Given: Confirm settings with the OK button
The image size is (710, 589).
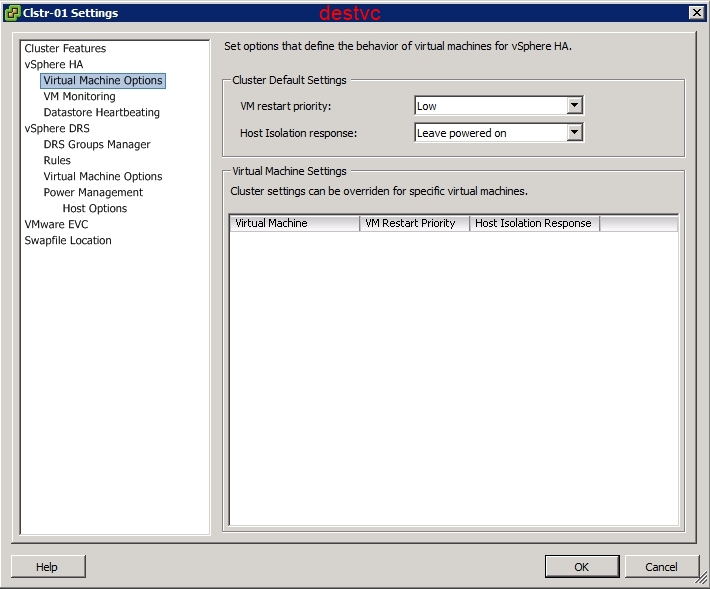Looking at the screenshot, I should tap(582, 567).
